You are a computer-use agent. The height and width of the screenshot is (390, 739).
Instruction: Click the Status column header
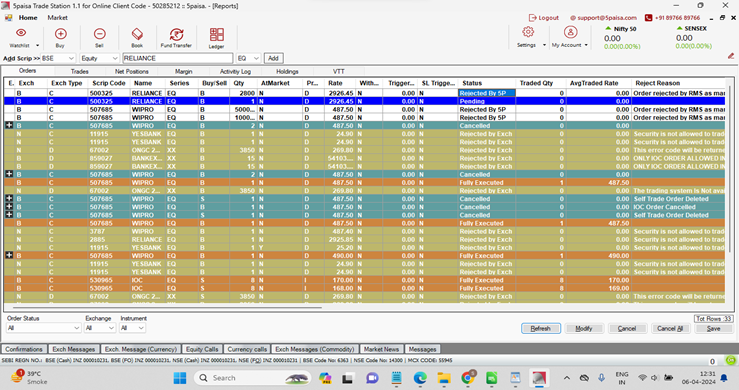tap(486, 83)
